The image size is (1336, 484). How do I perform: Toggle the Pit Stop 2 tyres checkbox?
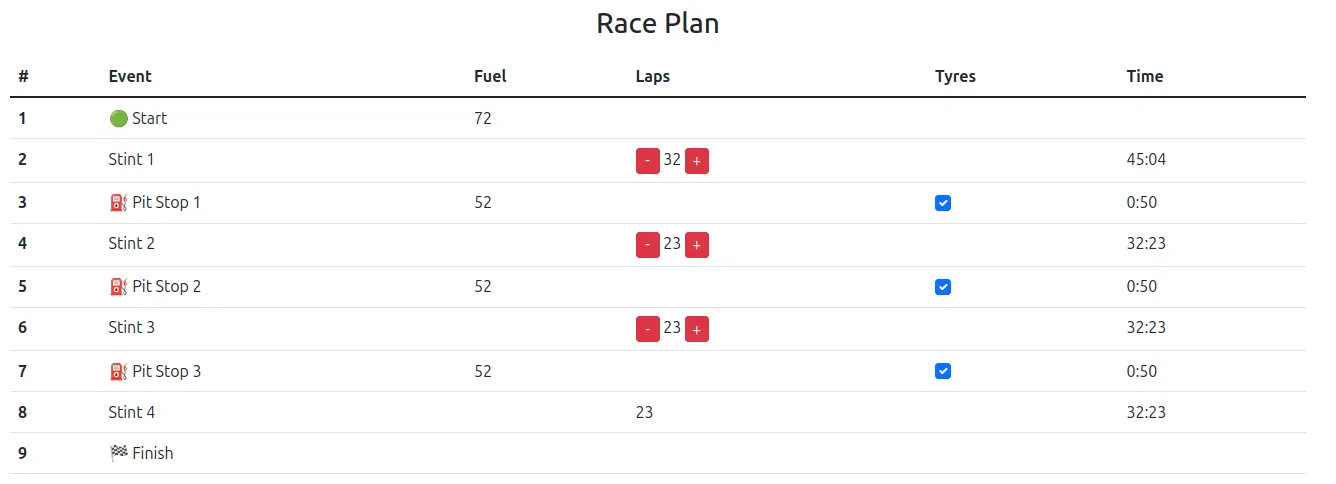click(x=942, y=287)
